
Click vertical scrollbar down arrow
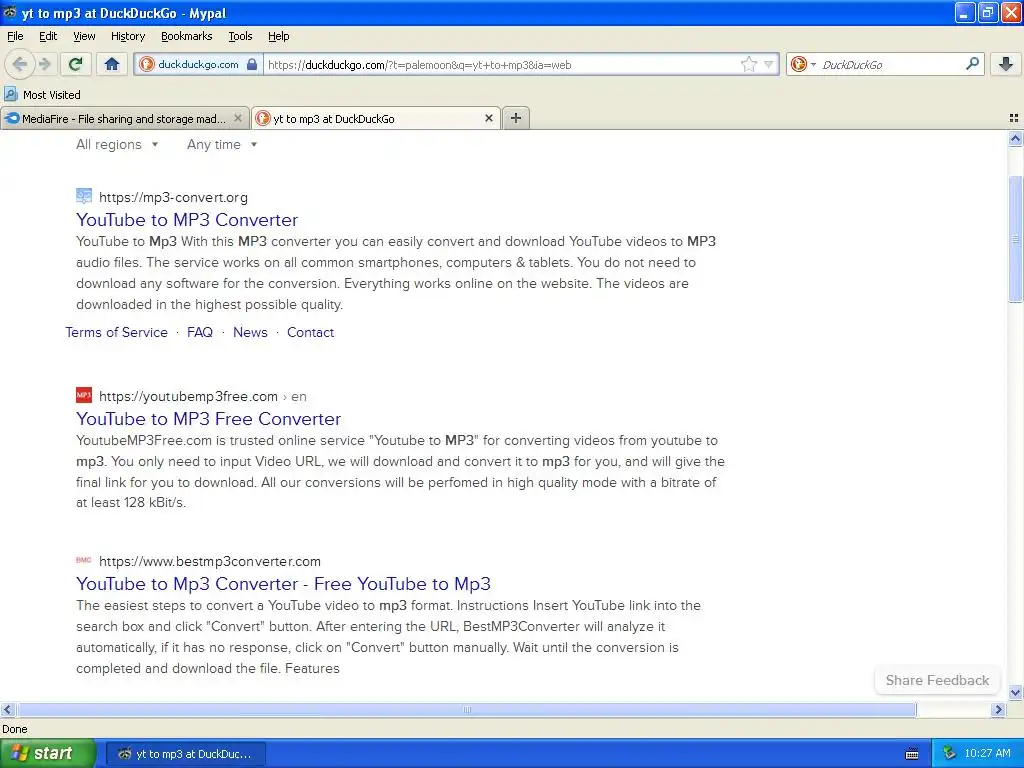(x=1015, y=693)
